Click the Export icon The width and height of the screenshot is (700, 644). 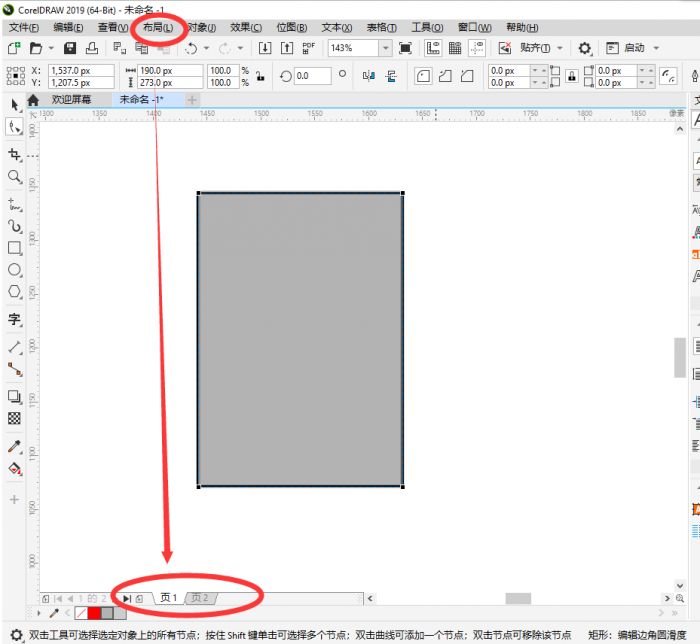point(287,48)
